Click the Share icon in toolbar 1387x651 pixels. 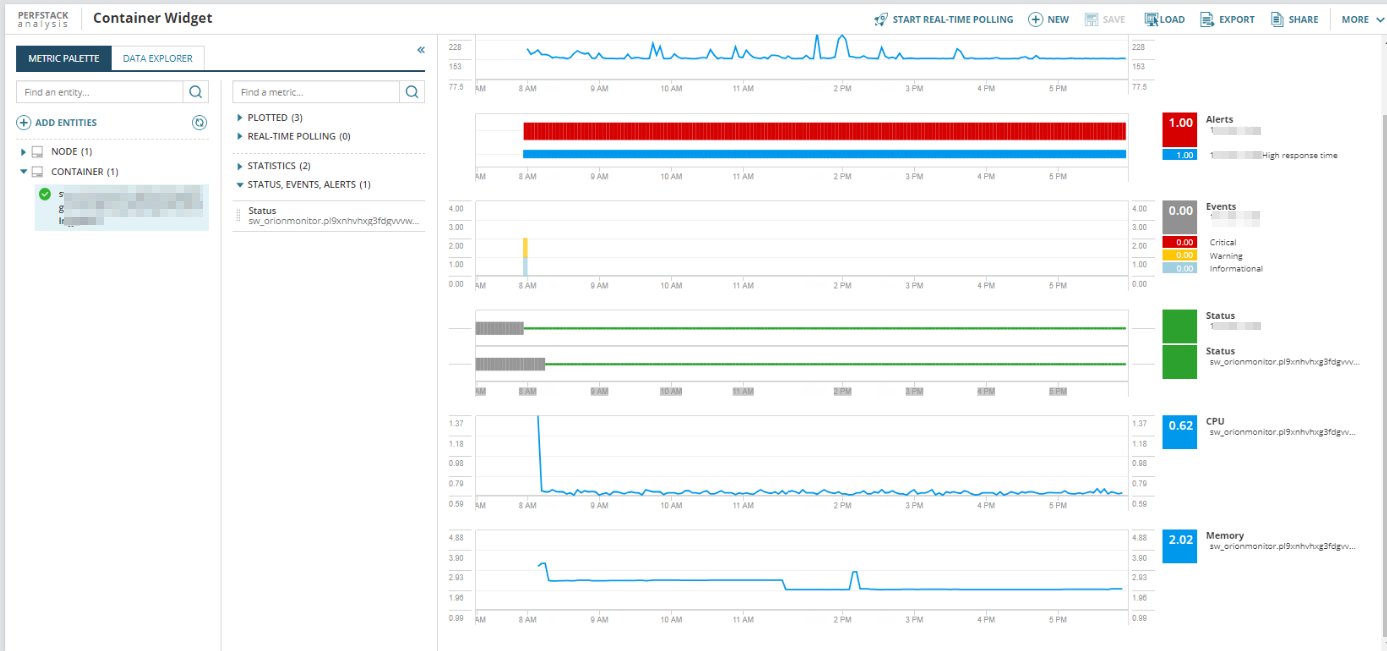tap(1277, 19)
